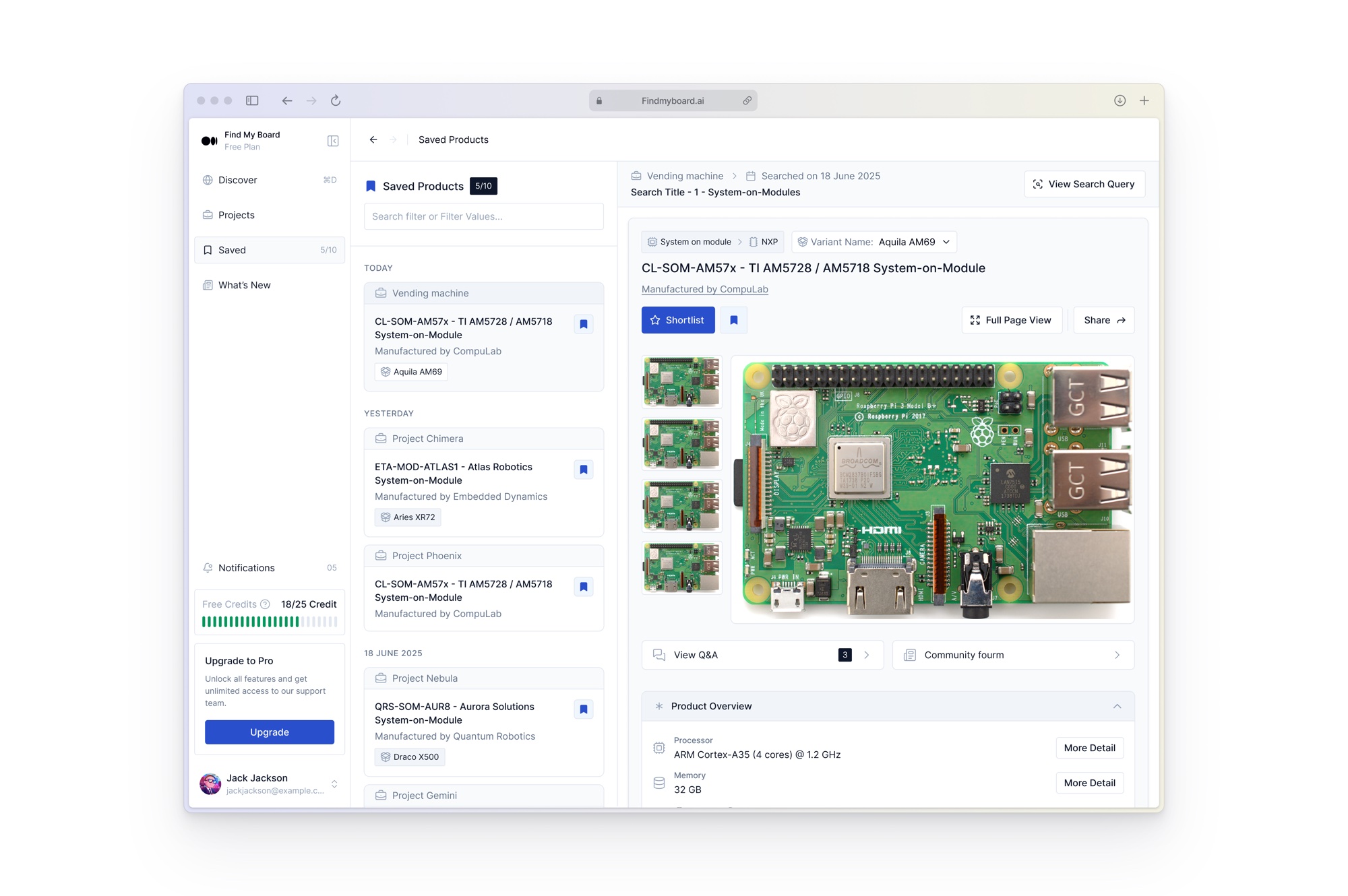Click the Free Credits help icon
This screenshot has width=1348, height=896.
tap(265, 604)
